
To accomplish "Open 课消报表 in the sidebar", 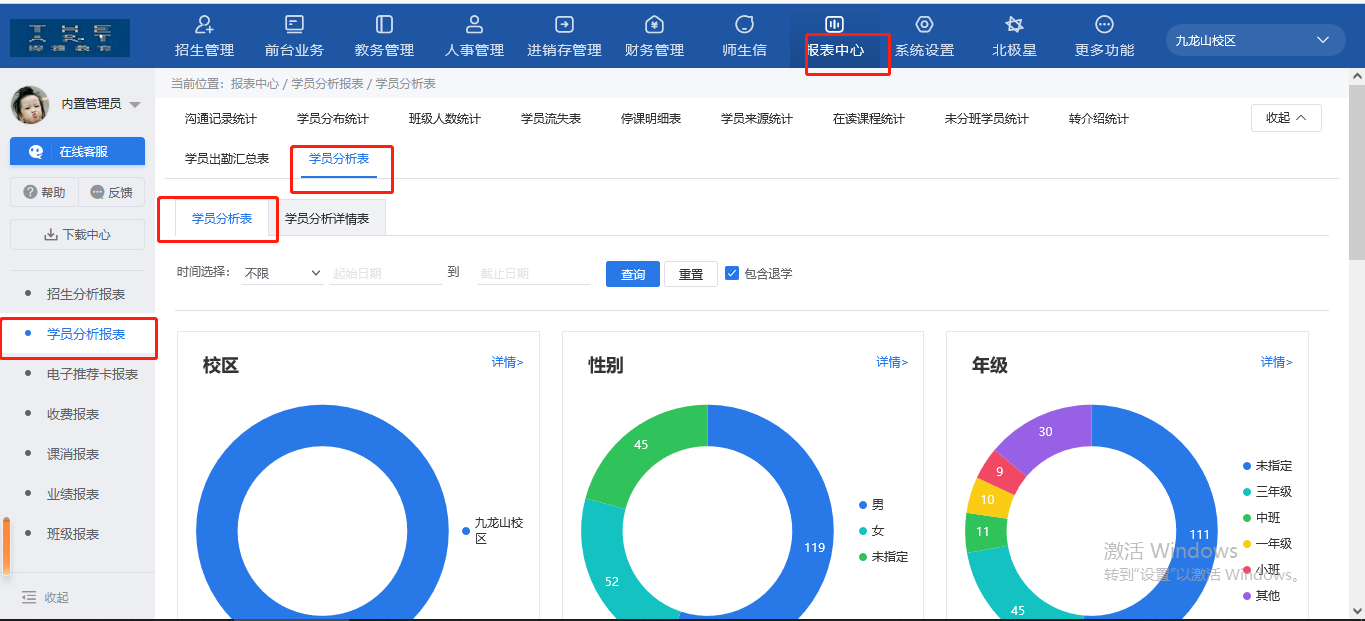I will point(73,454).
